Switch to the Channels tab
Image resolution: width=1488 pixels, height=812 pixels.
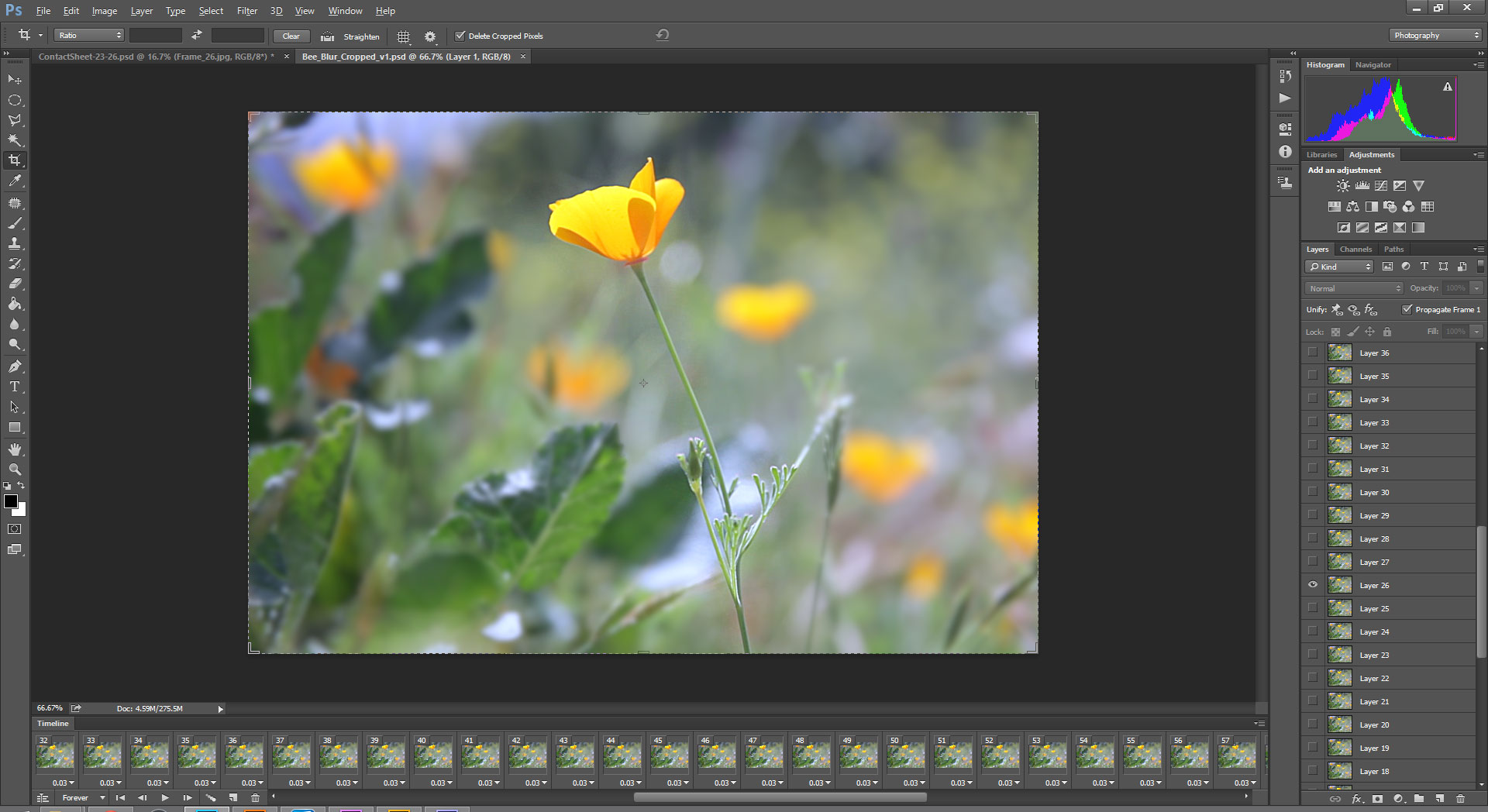1355,249
